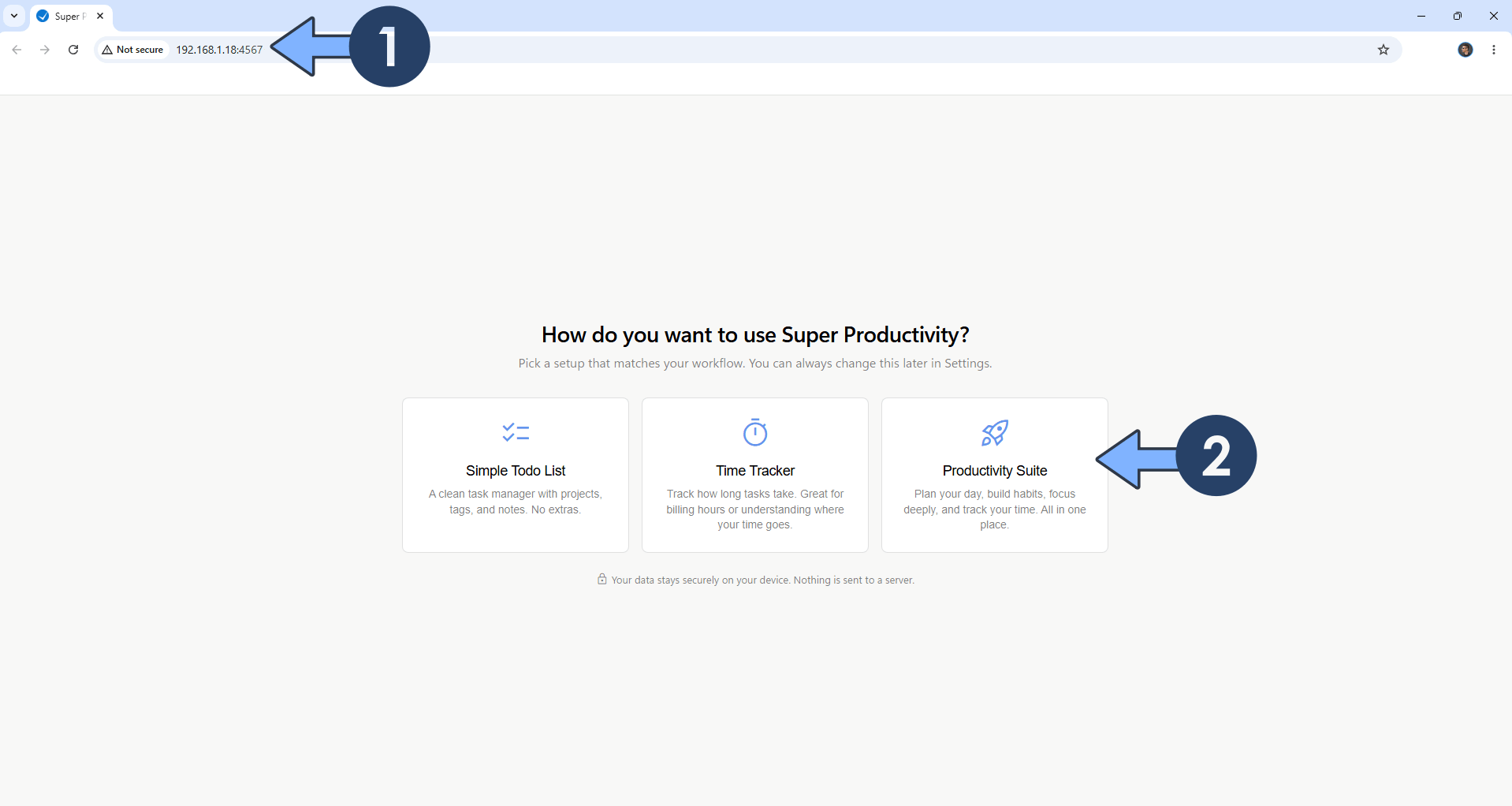This screenshot has width=1512, height=806.
Task: Open the Not secure site info badge
Action: point(132,50)
